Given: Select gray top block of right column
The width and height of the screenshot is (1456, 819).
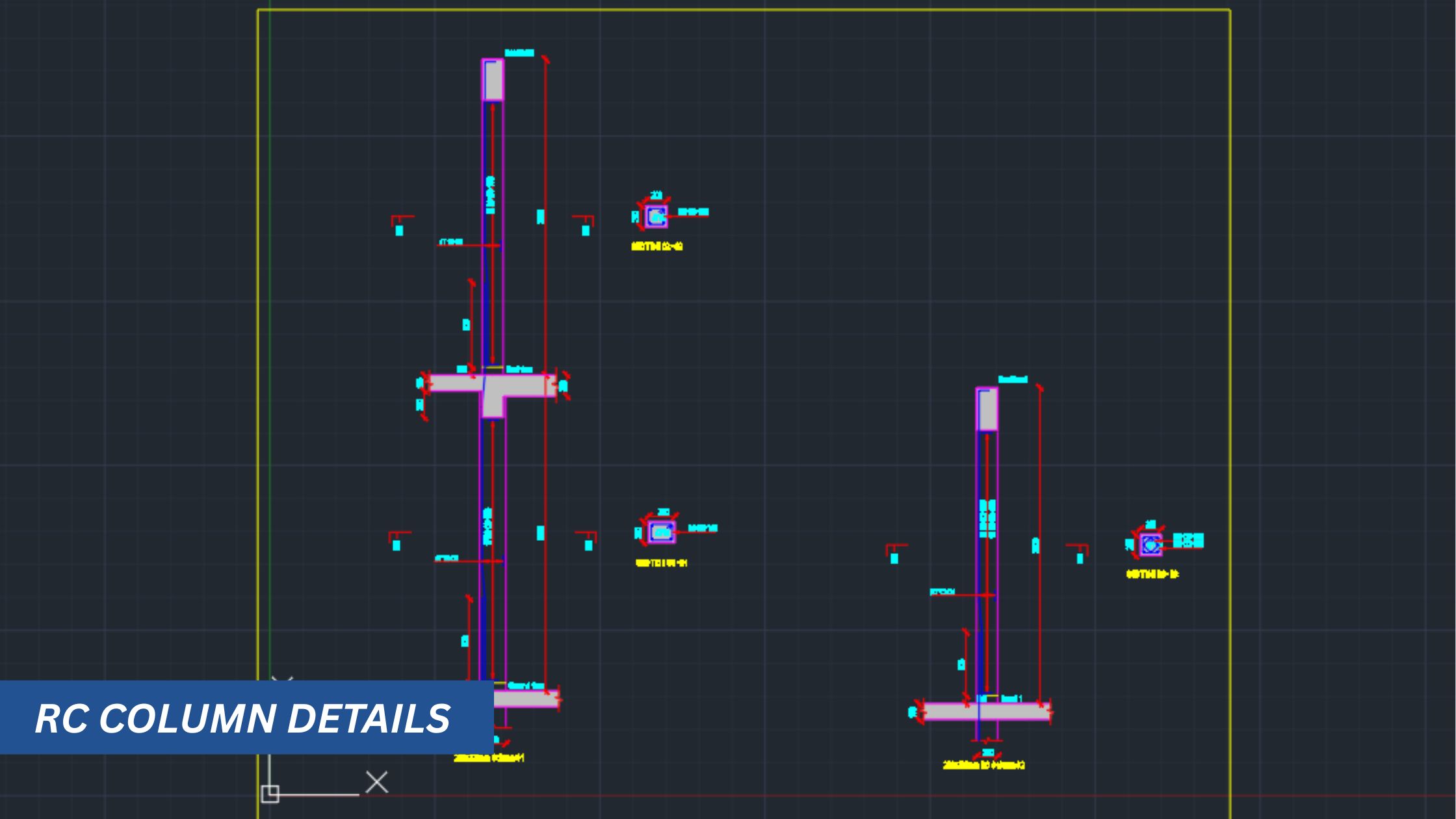Looking at the screenshot, I should click(987, 409).
